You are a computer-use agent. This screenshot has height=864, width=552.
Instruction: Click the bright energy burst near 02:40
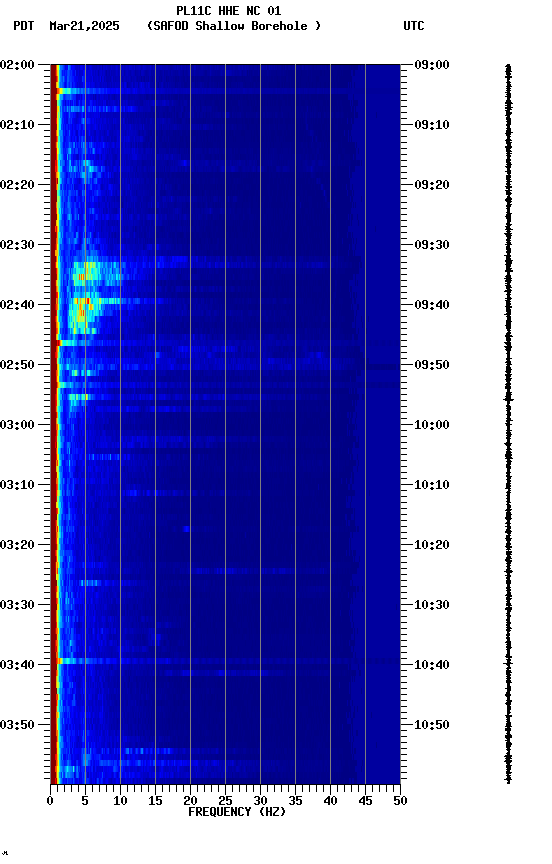point(83,314)
